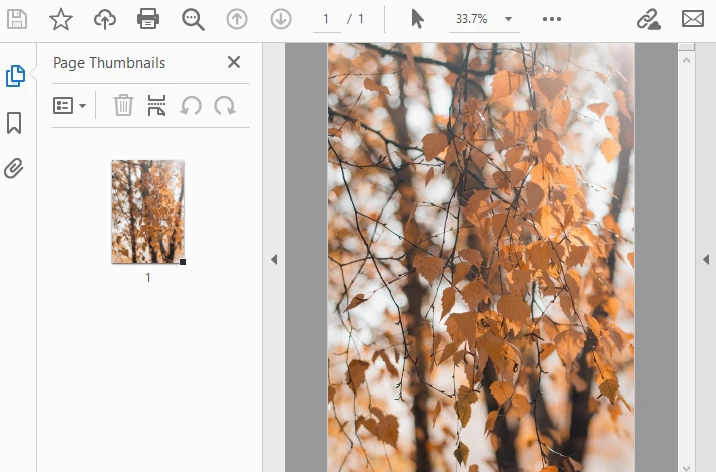Upload file to cloud icon
Image resolution: width=716 pixels, height=472 pixels.
pos(105,19)
